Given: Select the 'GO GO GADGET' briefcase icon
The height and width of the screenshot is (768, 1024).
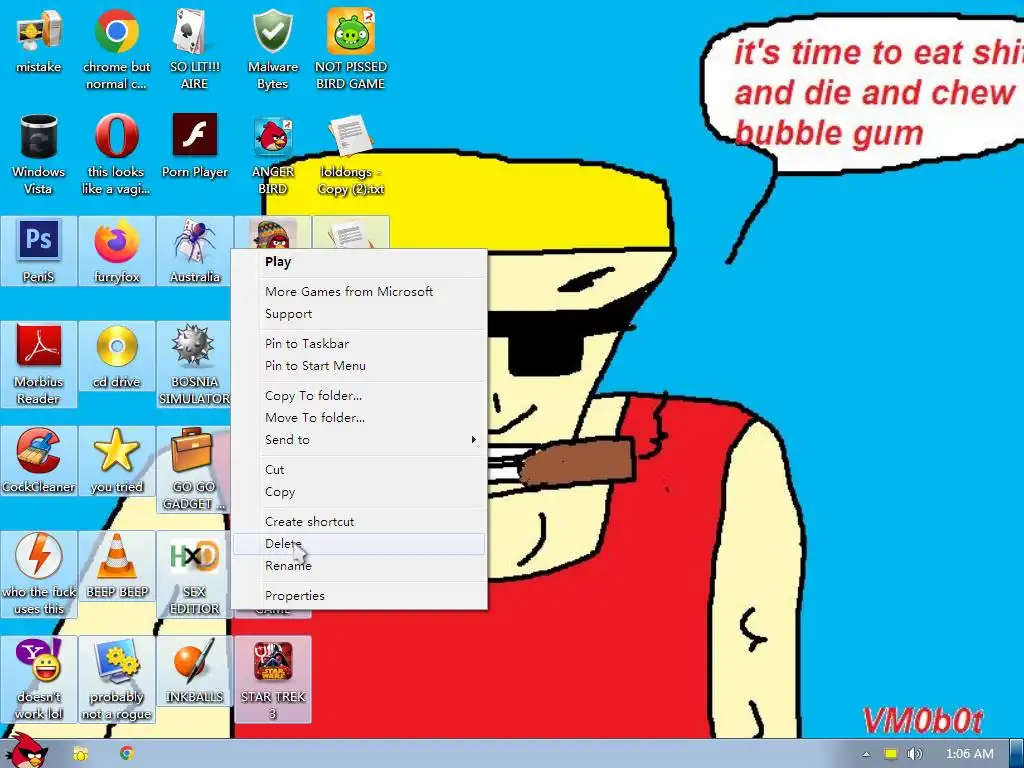Looking at the screenshot, I should click(194, 470).
